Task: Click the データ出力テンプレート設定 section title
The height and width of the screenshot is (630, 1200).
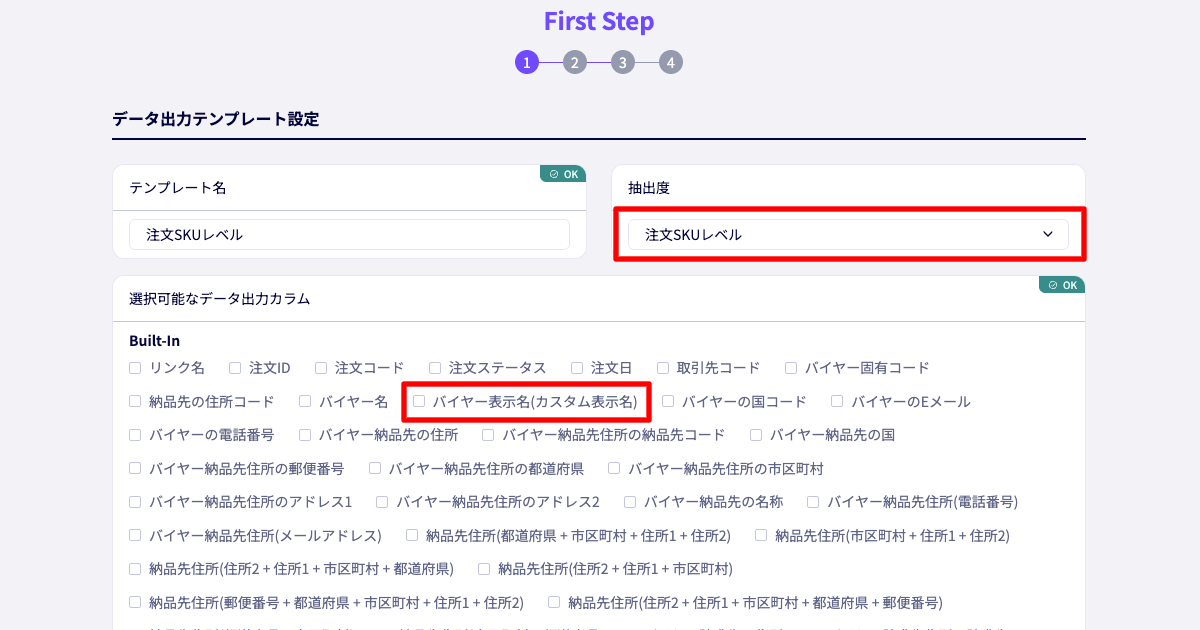Action: pos(216,119)
